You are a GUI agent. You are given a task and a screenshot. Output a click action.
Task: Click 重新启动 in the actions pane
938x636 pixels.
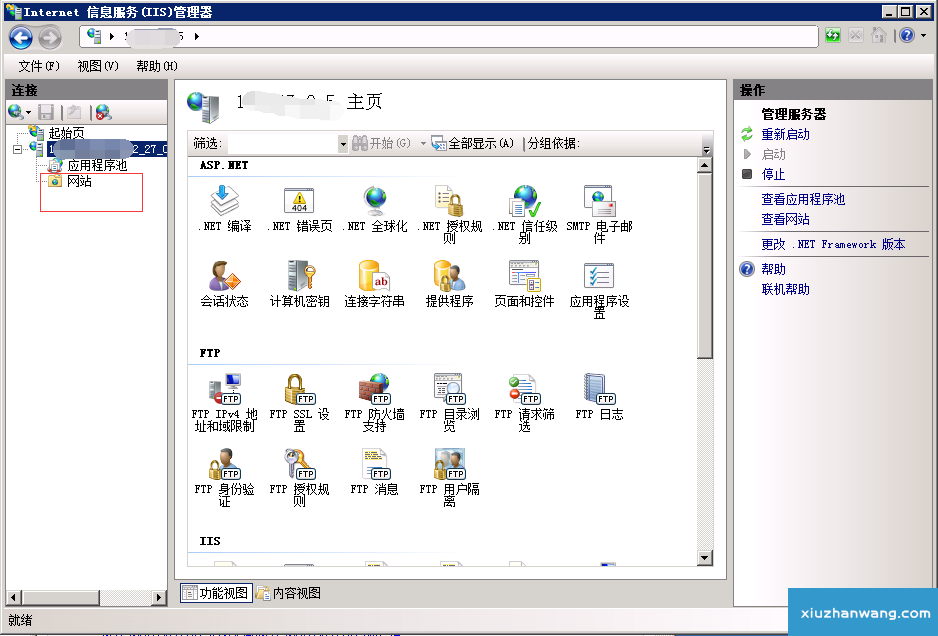click(785, 134)
